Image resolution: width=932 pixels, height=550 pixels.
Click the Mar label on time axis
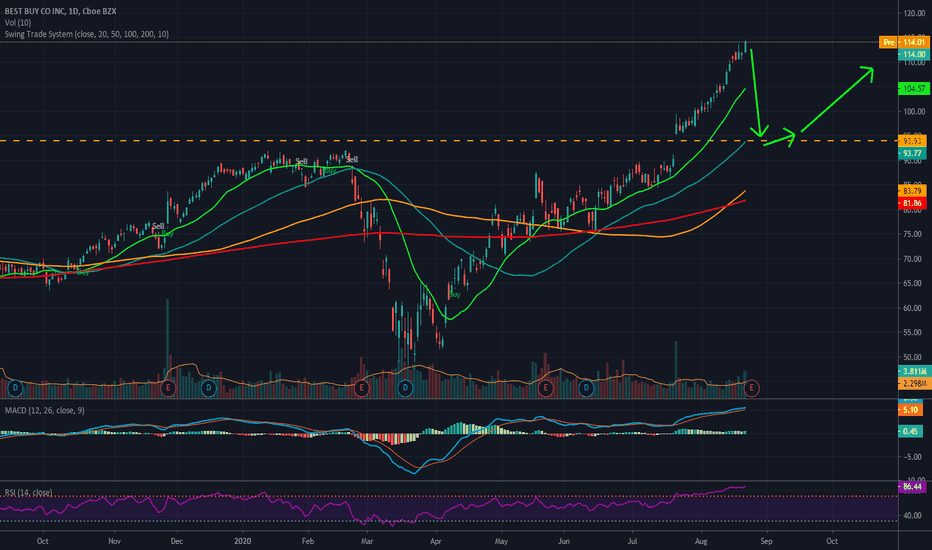tap(367, 541)
